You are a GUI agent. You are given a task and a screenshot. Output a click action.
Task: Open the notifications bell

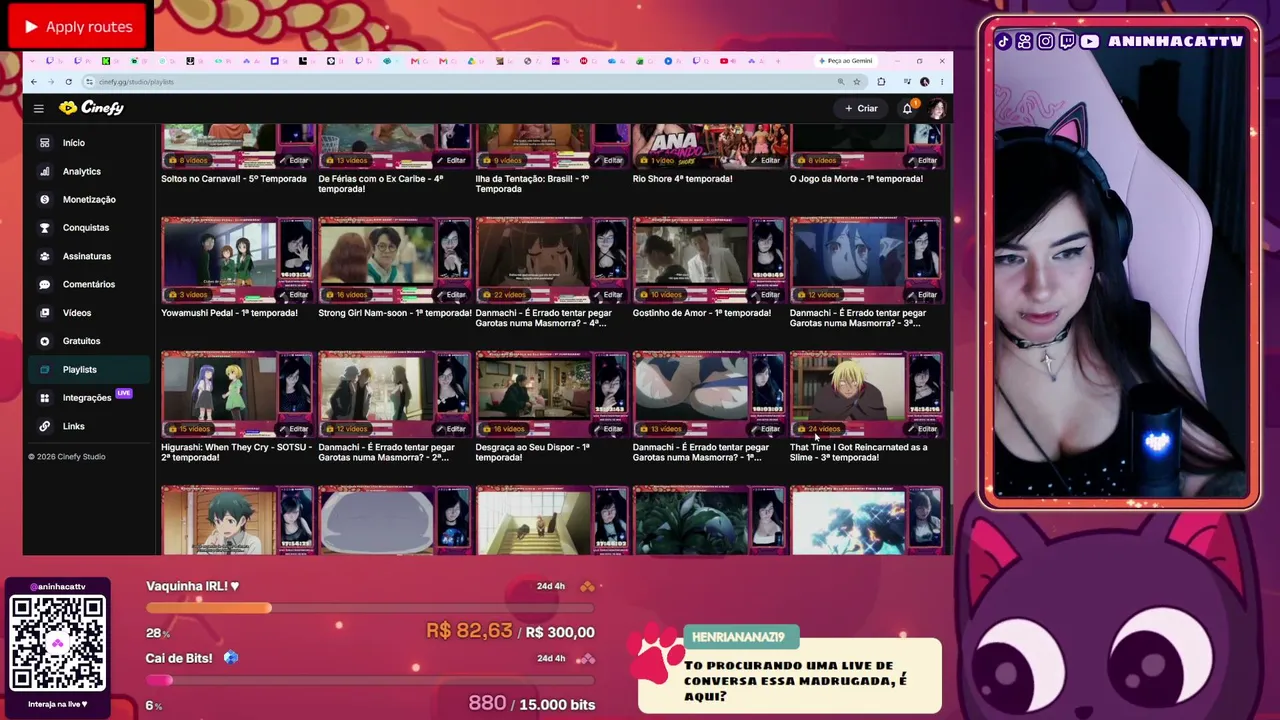907,108
